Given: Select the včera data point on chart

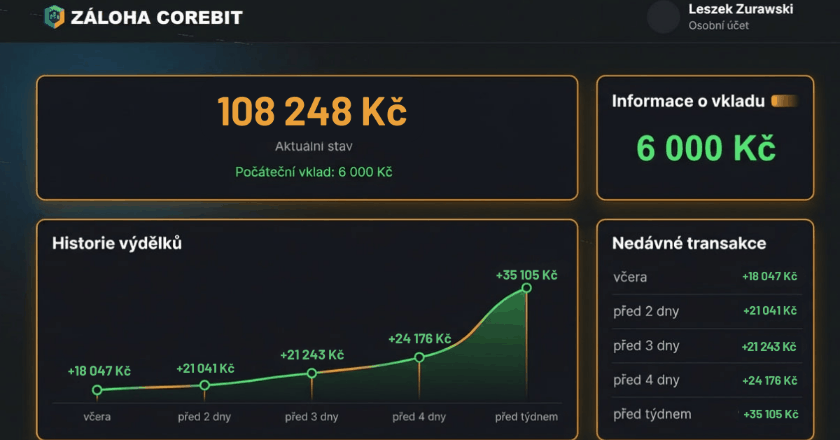Looking at the screenshot, I should point(97,390).
